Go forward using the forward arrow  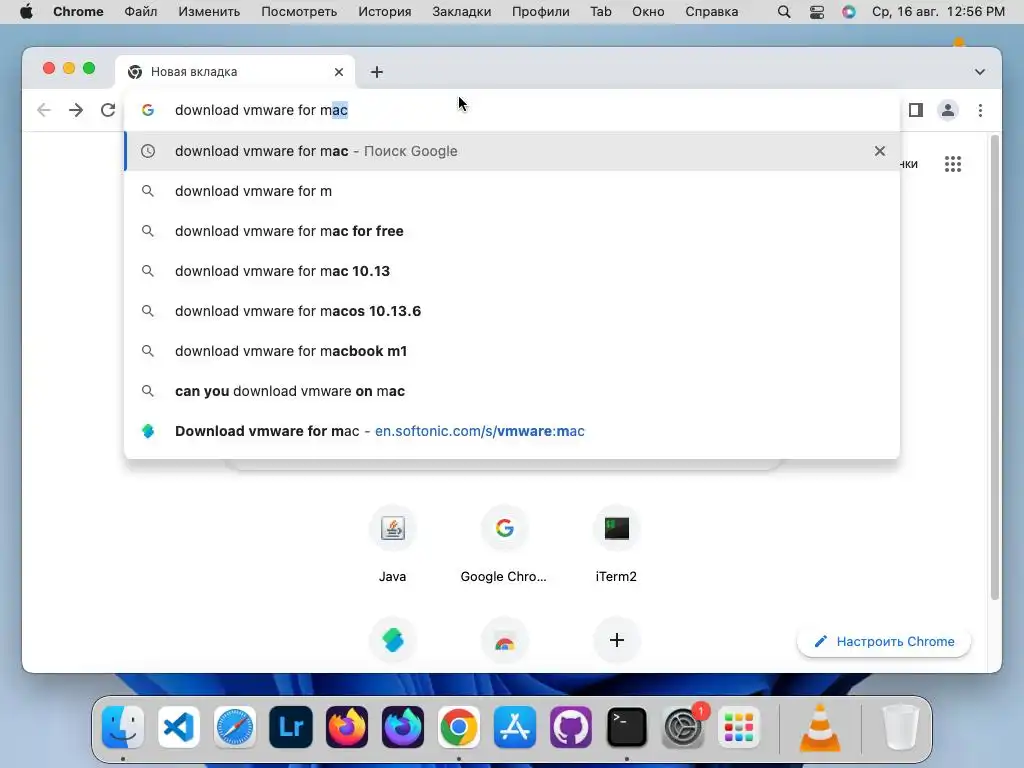click(x=76, y=110)
